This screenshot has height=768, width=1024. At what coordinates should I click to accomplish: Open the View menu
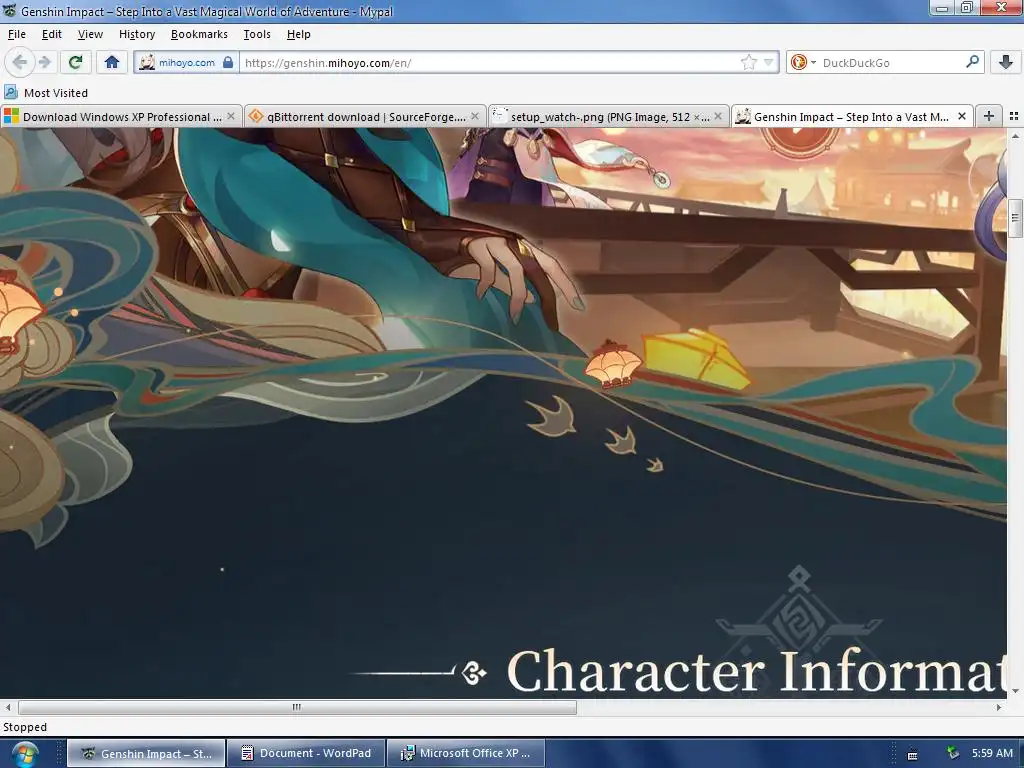point(90,34)
